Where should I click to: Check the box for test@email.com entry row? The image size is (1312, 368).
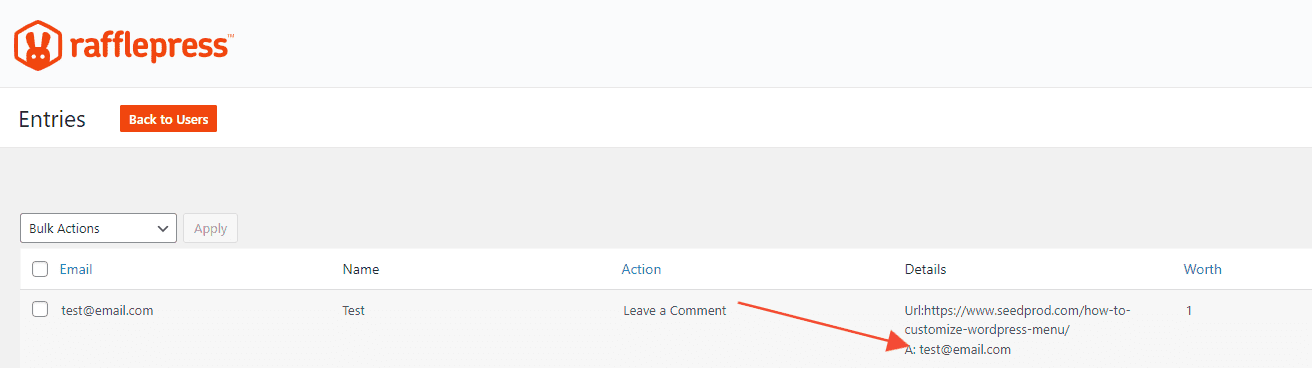[x=40, y=310]
